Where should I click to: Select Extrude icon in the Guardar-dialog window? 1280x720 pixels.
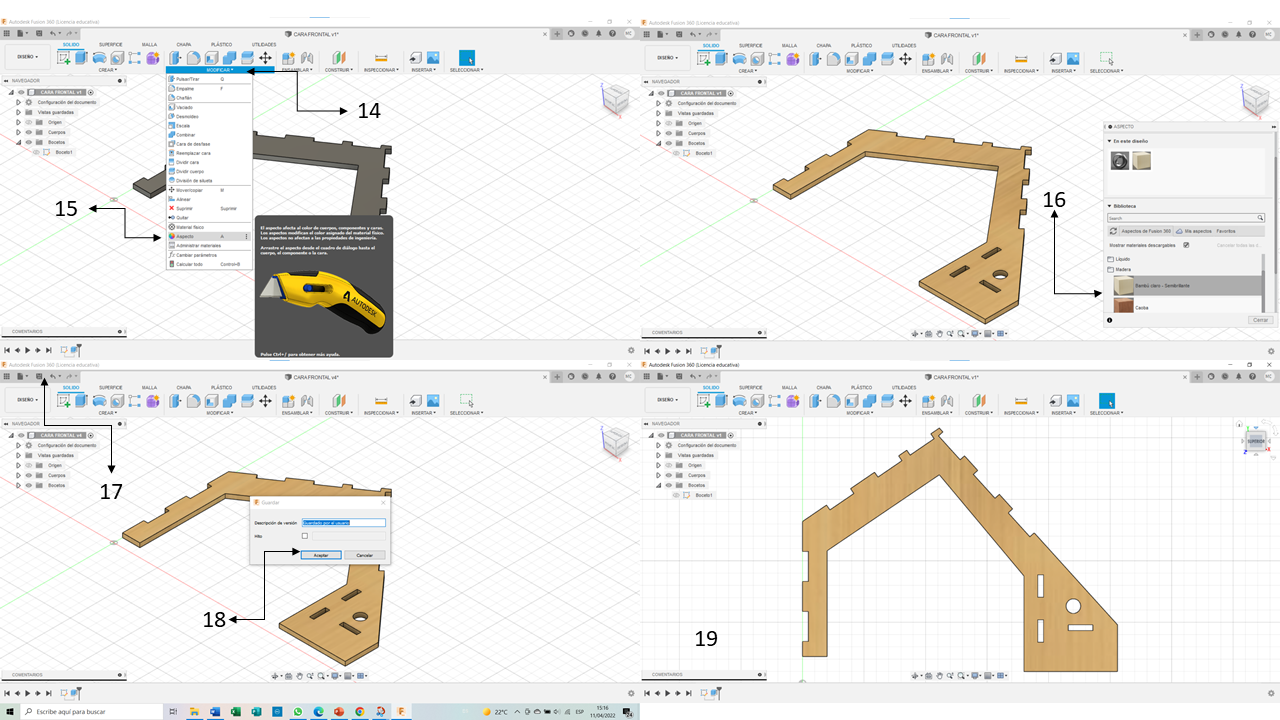click(x=81, y=401)
